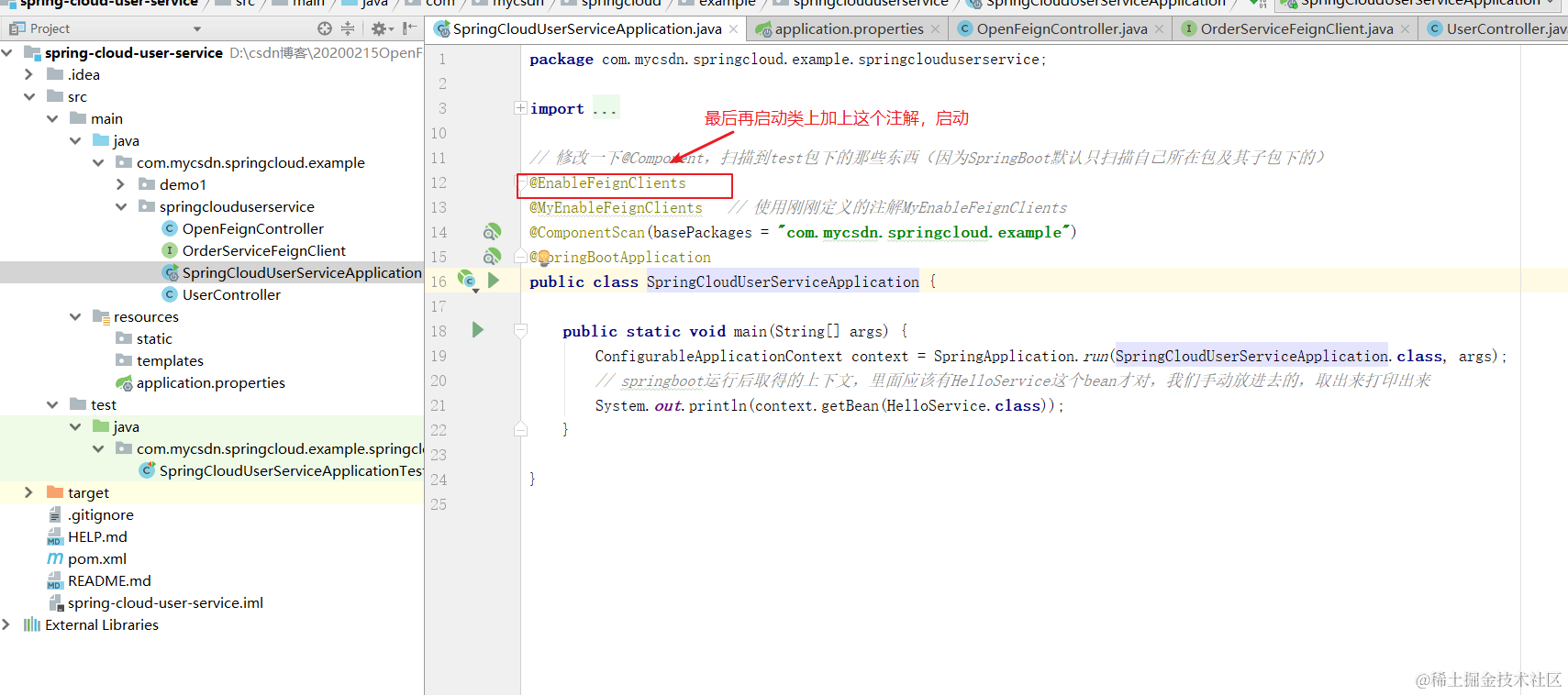Run the class from line 16 gutter arrow
Image resolution: width=1568 pixels, height=695 pixels.
(x=494, y=281)
